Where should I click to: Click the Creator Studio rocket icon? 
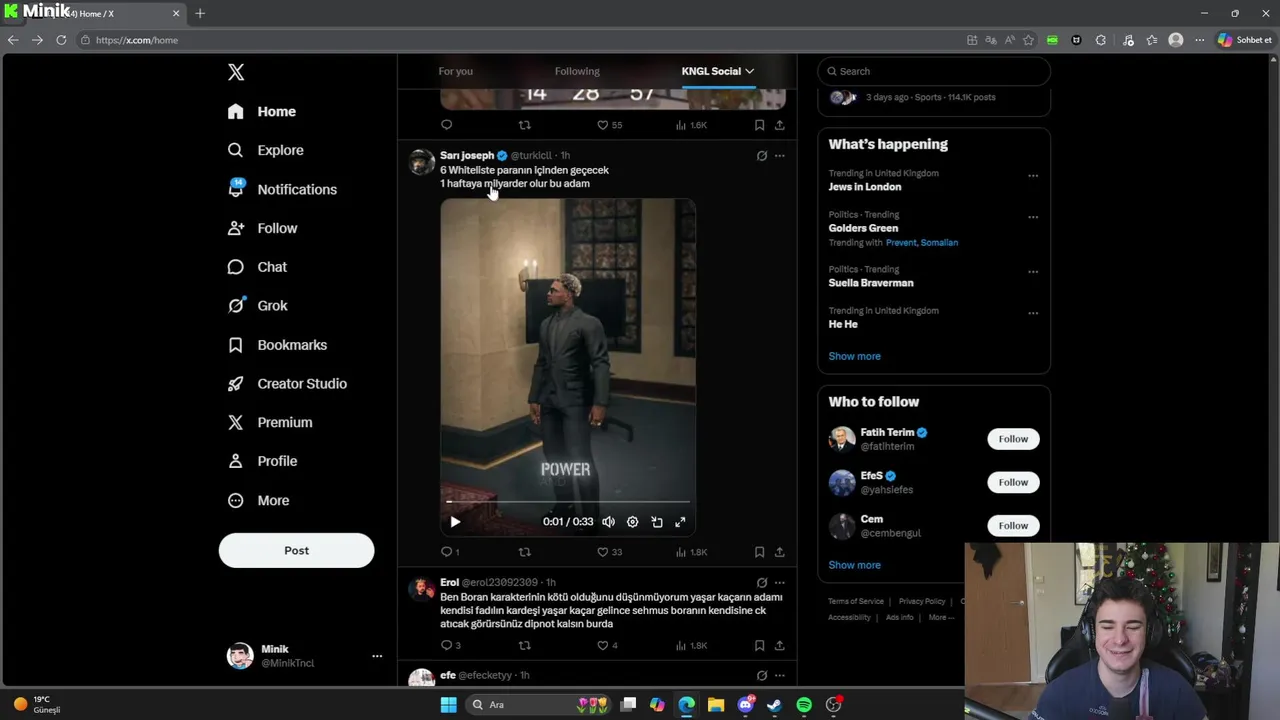pos(236,384)
